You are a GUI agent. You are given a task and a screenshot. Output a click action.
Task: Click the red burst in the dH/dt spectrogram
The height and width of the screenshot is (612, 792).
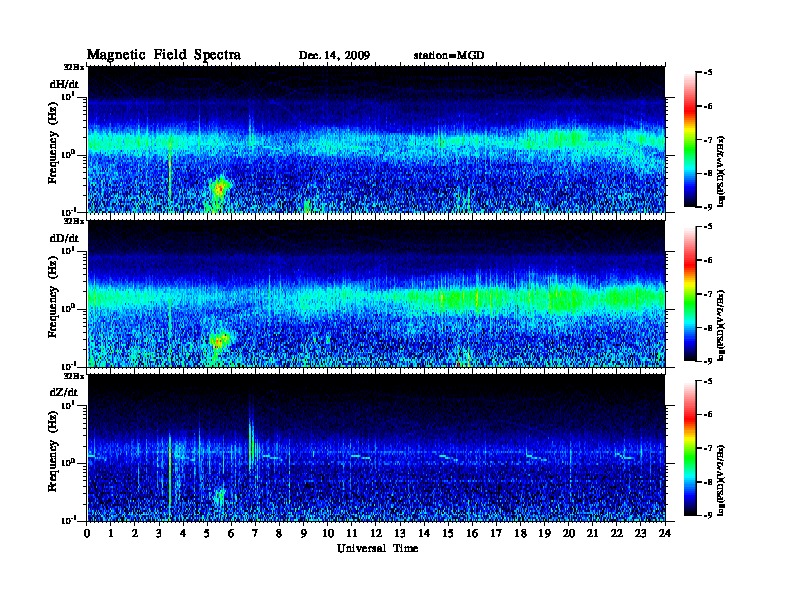tap(220, 189)
